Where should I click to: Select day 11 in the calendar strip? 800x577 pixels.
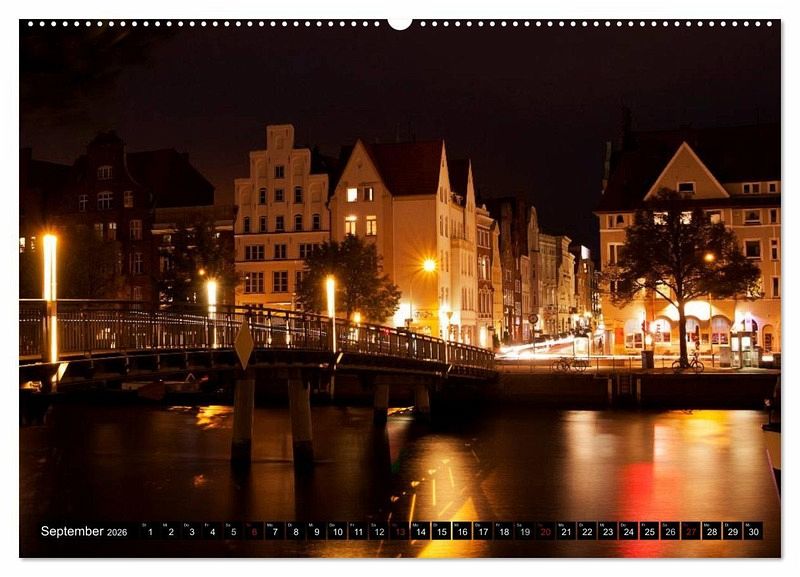click(358, 531)
